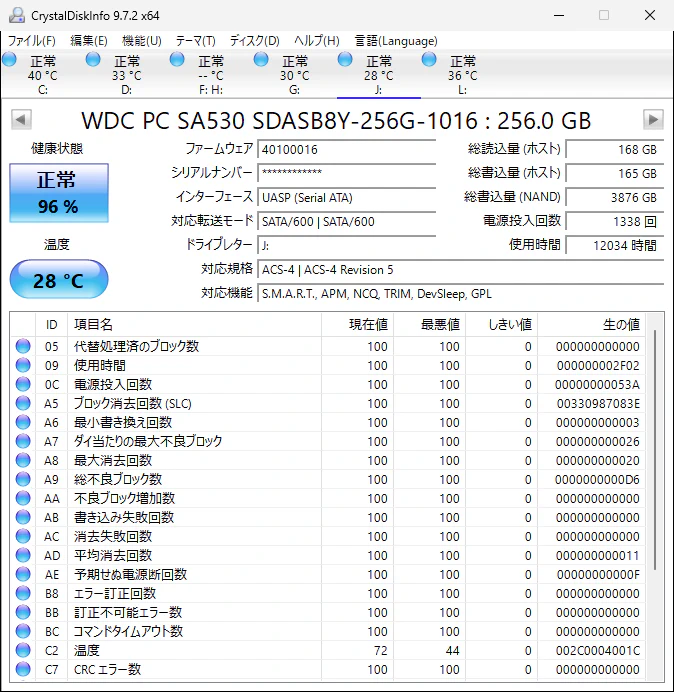Click total host writes value 165 GB
674x692 pixels.
(614, 173)
